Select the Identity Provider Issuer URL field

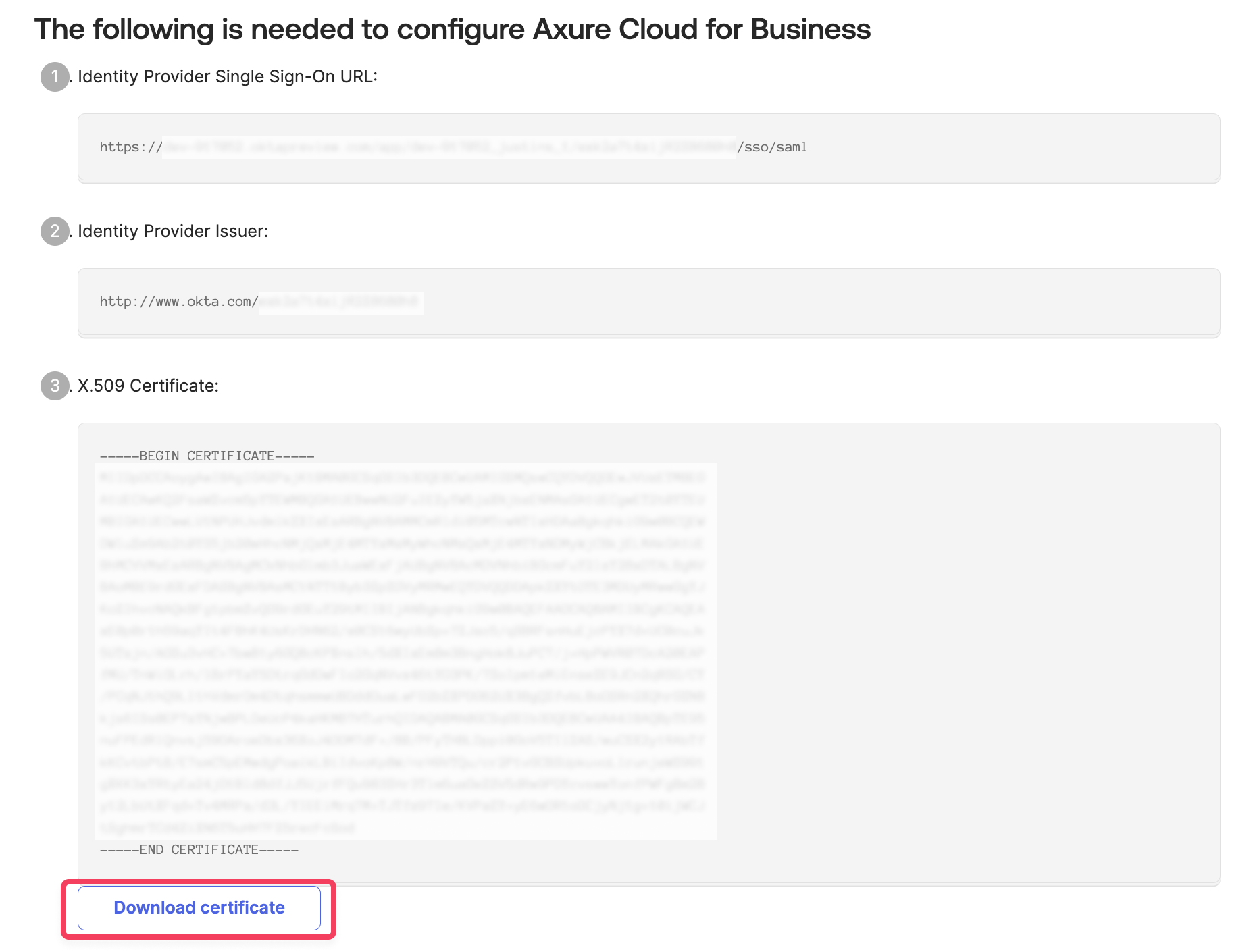(648, 302)
